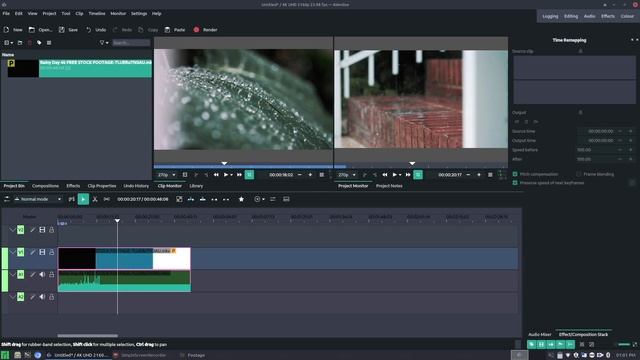Open the Monitor menu

pos(118,13)
